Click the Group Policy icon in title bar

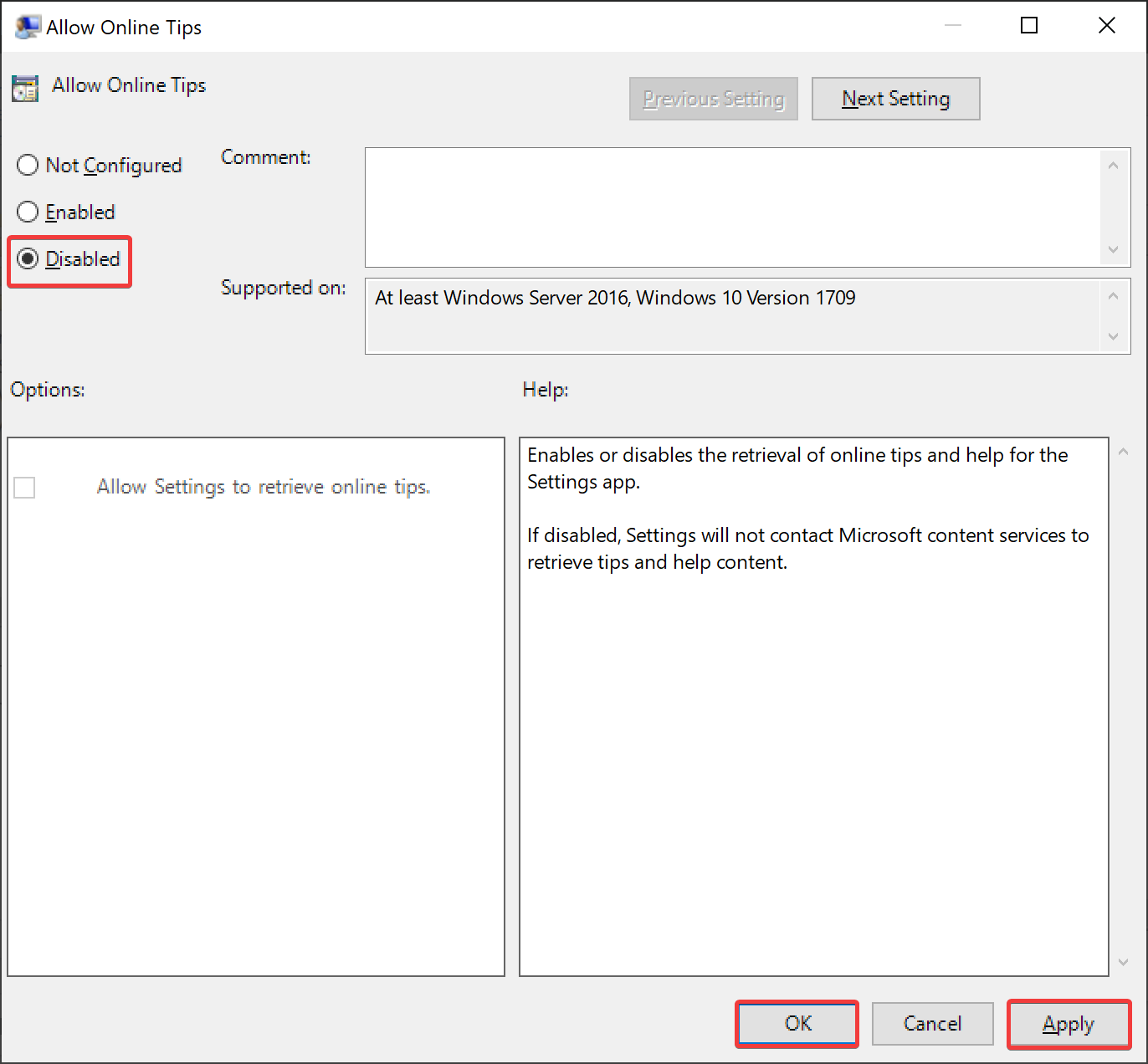point(28,27)
